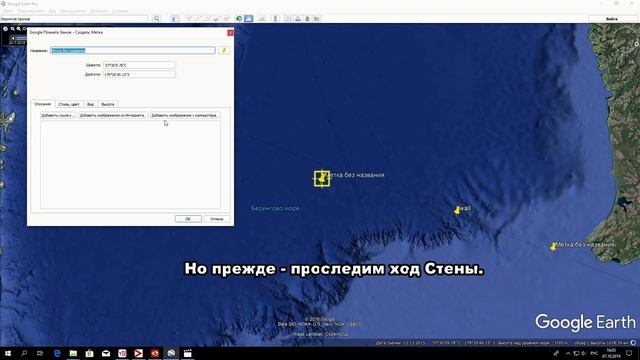
Task: Confirm the placemark with OK
Action: coord(188,219)
